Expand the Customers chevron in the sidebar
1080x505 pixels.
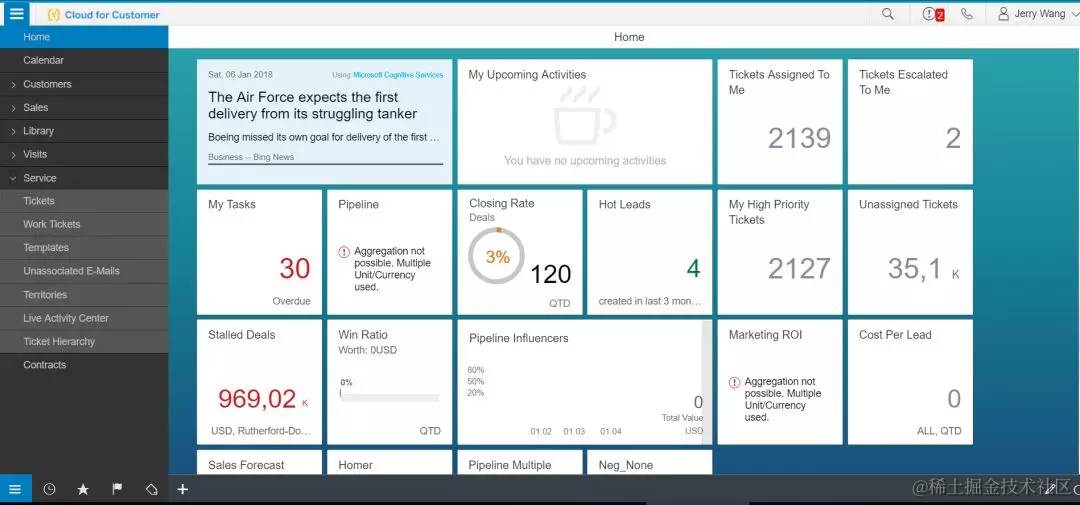pos(13,85)
